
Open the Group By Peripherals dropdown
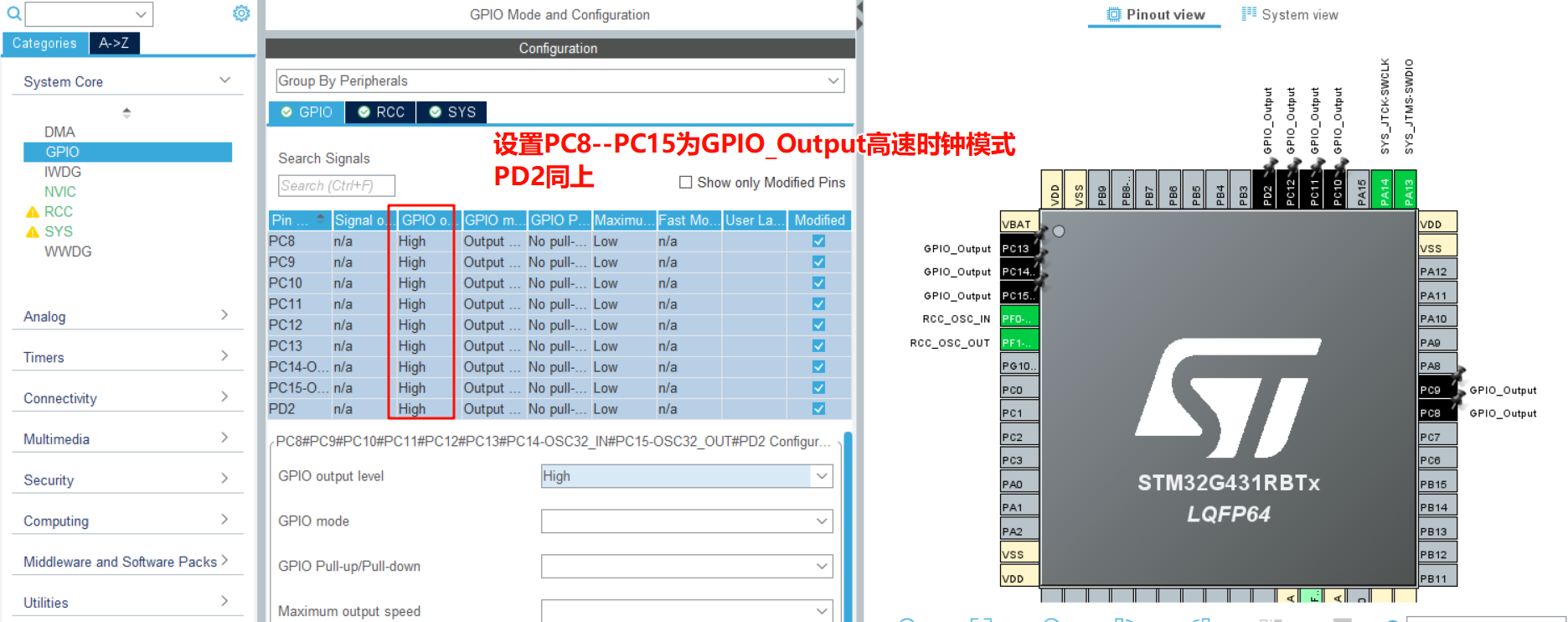pos(560,80)
